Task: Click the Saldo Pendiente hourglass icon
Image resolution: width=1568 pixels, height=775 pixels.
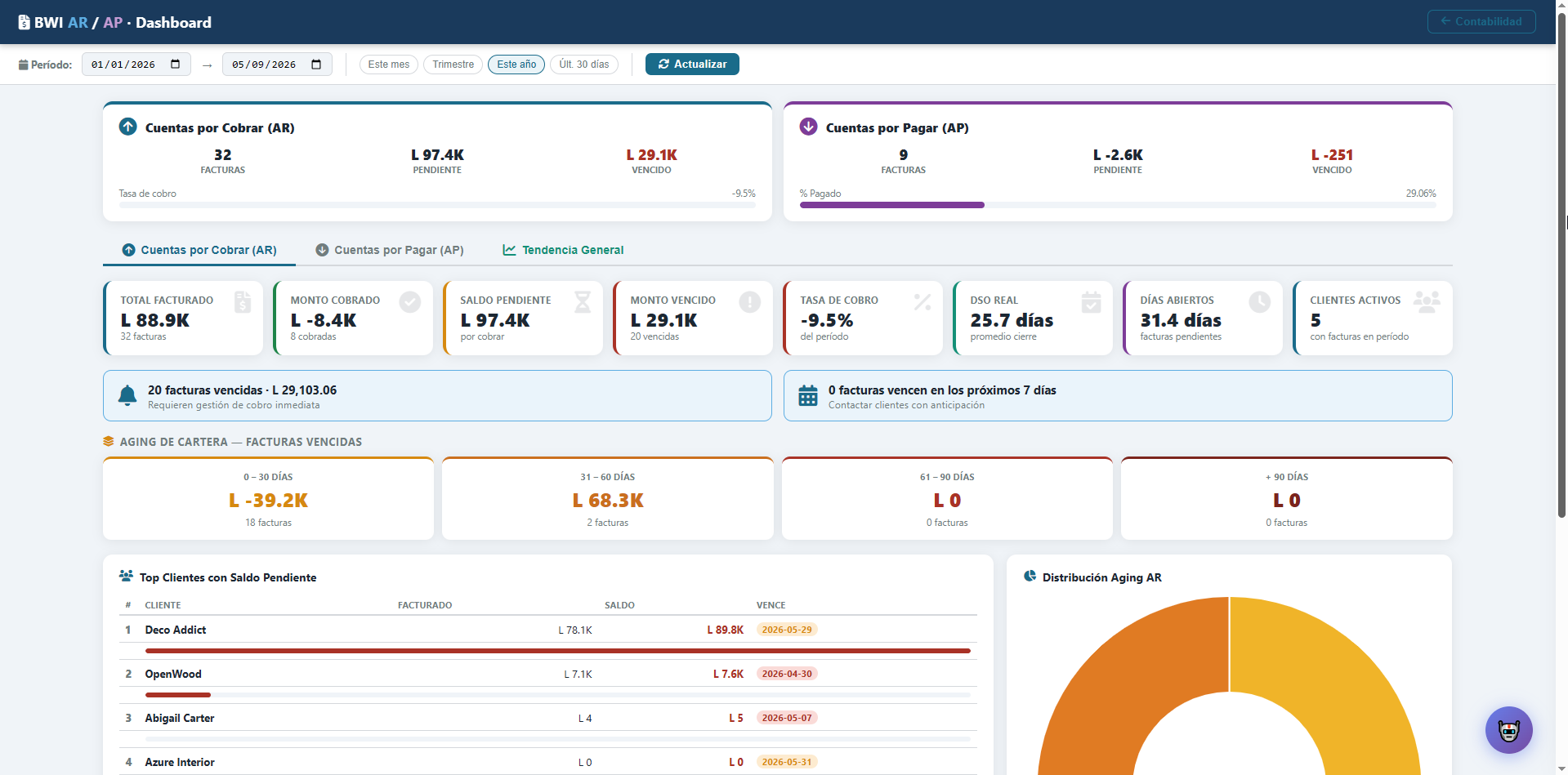Action: (x=583, y=302)
